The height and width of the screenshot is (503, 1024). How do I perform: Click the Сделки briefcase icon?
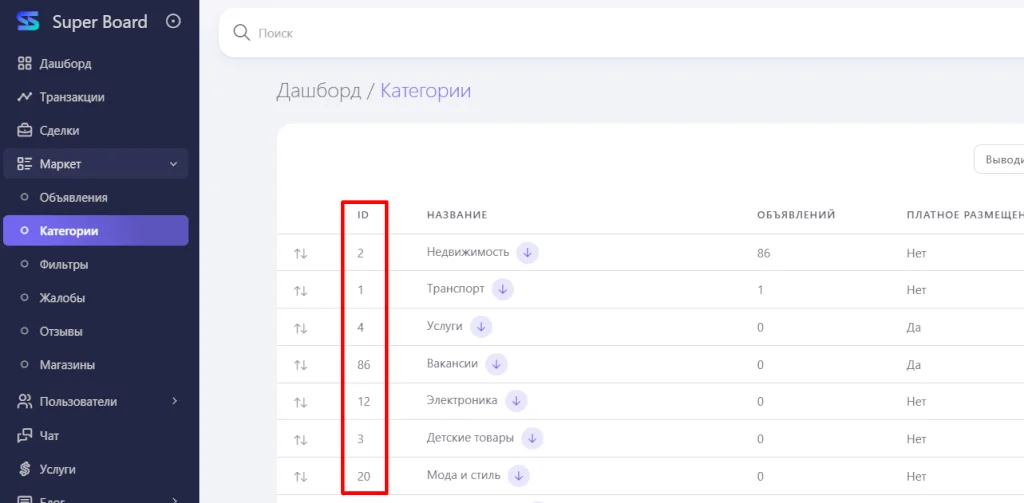pyautogui.click(x=25, y=130)
